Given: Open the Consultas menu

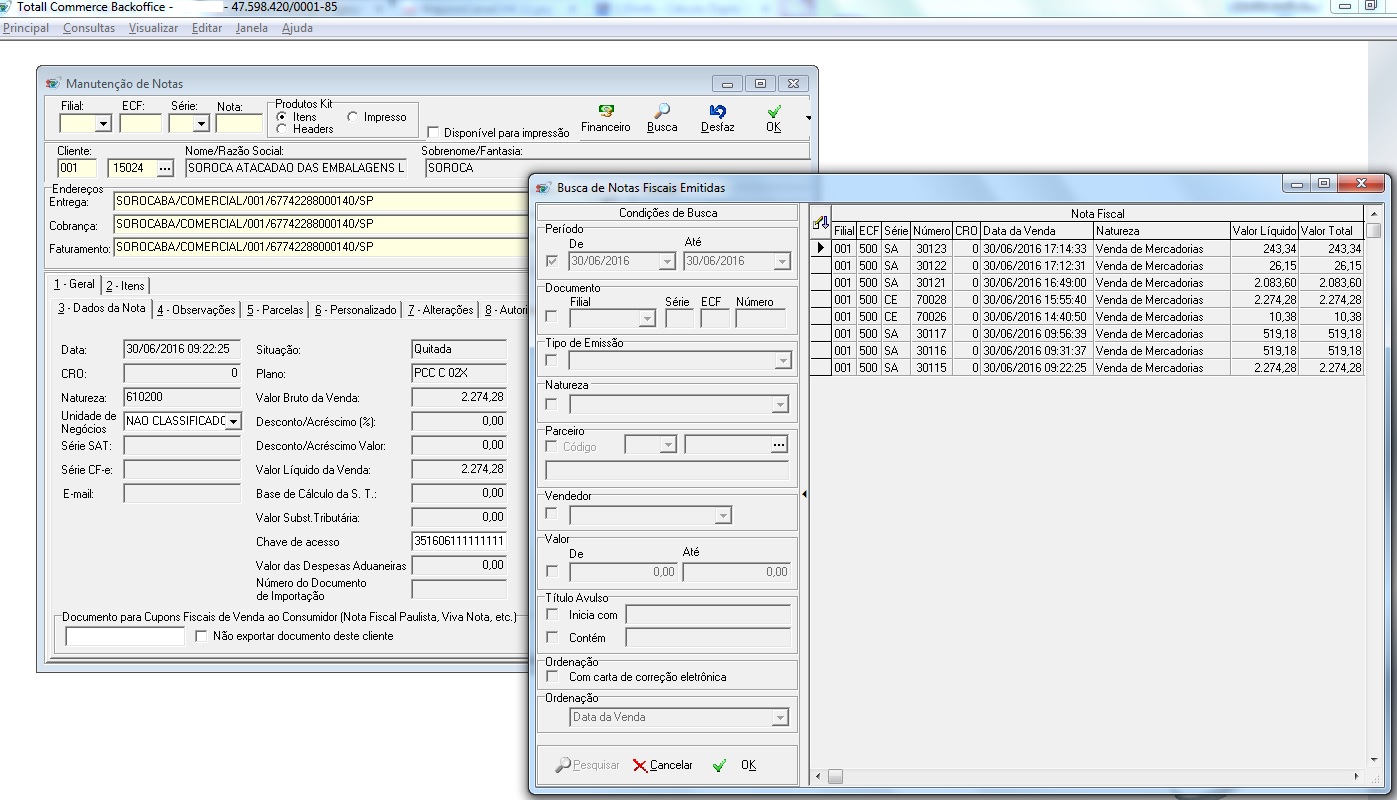Looking at the screenshot, I should coord(89,28).
